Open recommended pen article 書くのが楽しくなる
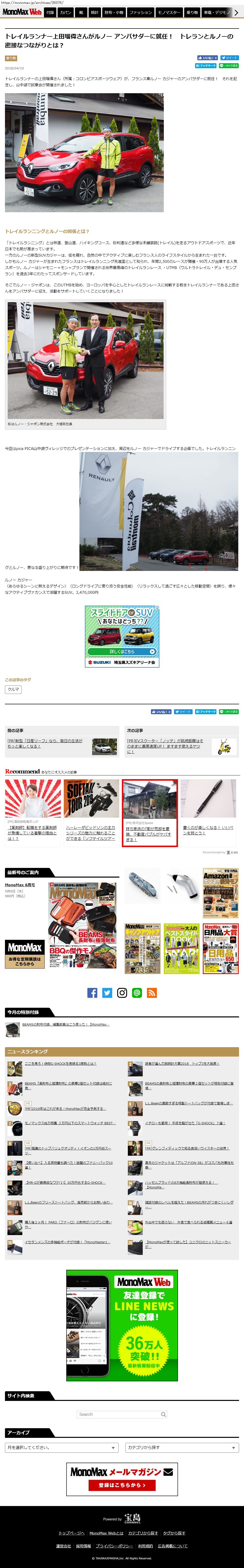The height and width of the screenshot is (1568, 244). (208, 830)
